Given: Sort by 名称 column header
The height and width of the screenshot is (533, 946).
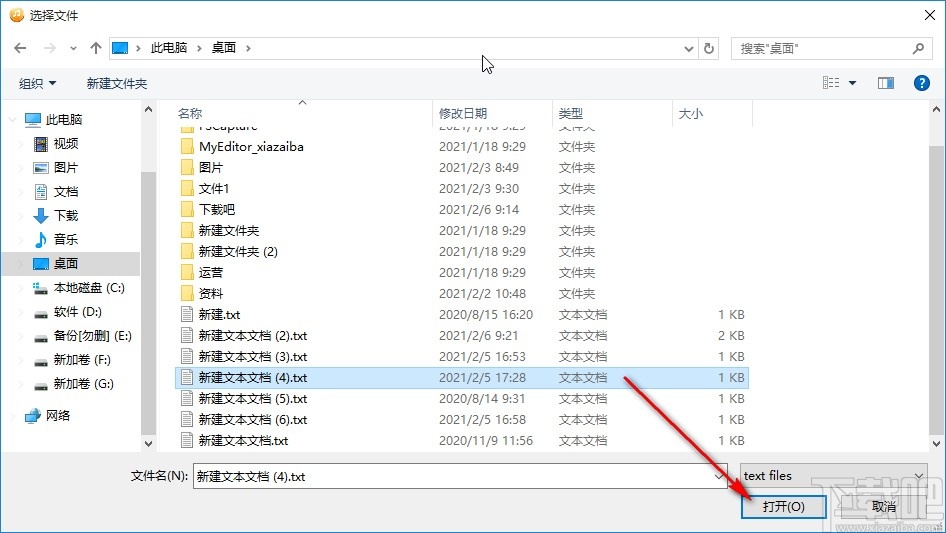Looking at the screenshot, I should pyautogui.click(x=189, y=113).
